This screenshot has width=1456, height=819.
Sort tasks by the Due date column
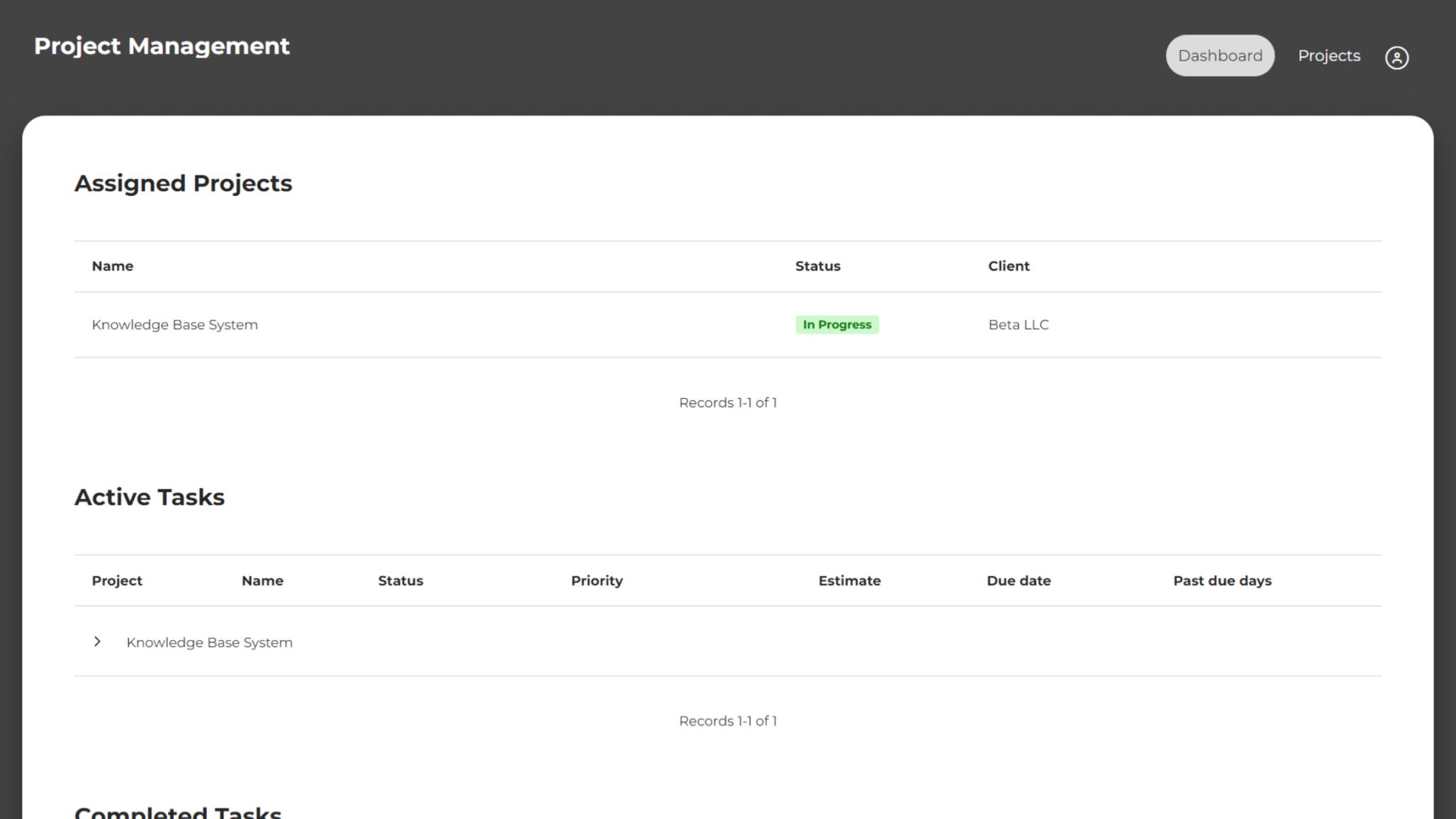[1019, 580]
